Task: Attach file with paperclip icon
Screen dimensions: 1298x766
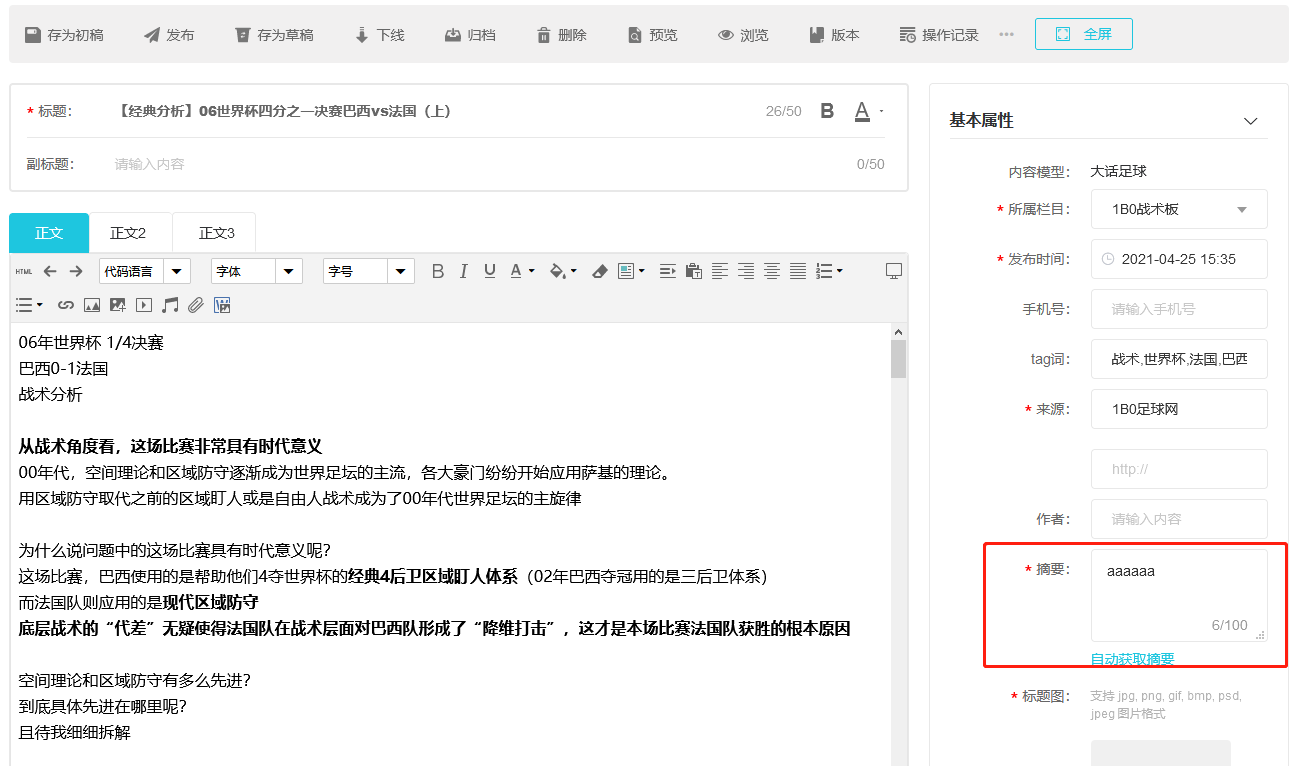Action: [x=196, y=304]
